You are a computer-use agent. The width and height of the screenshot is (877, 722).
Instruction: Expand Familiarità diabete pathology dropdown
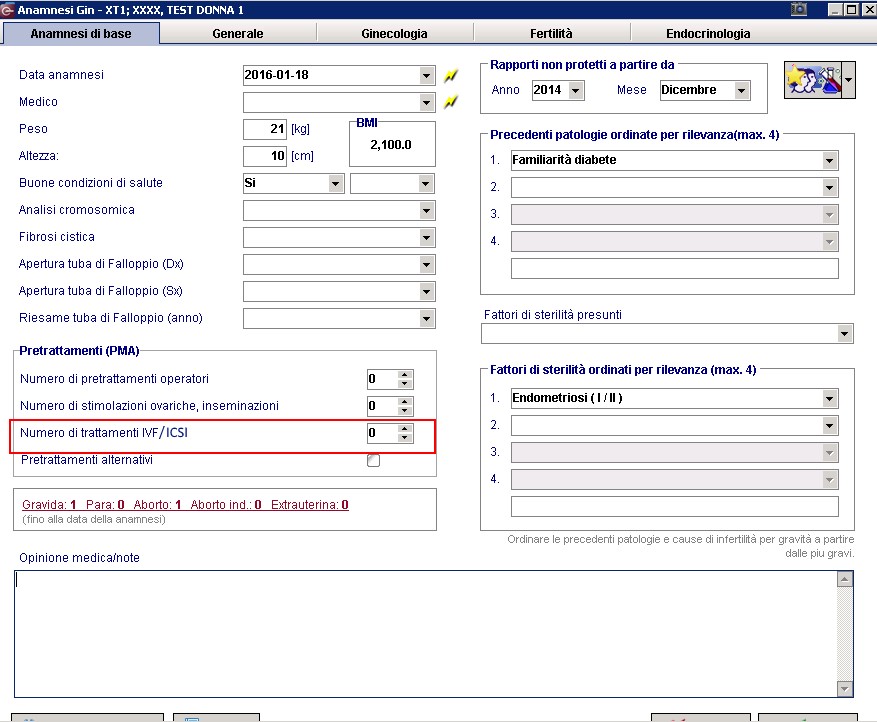829,161
